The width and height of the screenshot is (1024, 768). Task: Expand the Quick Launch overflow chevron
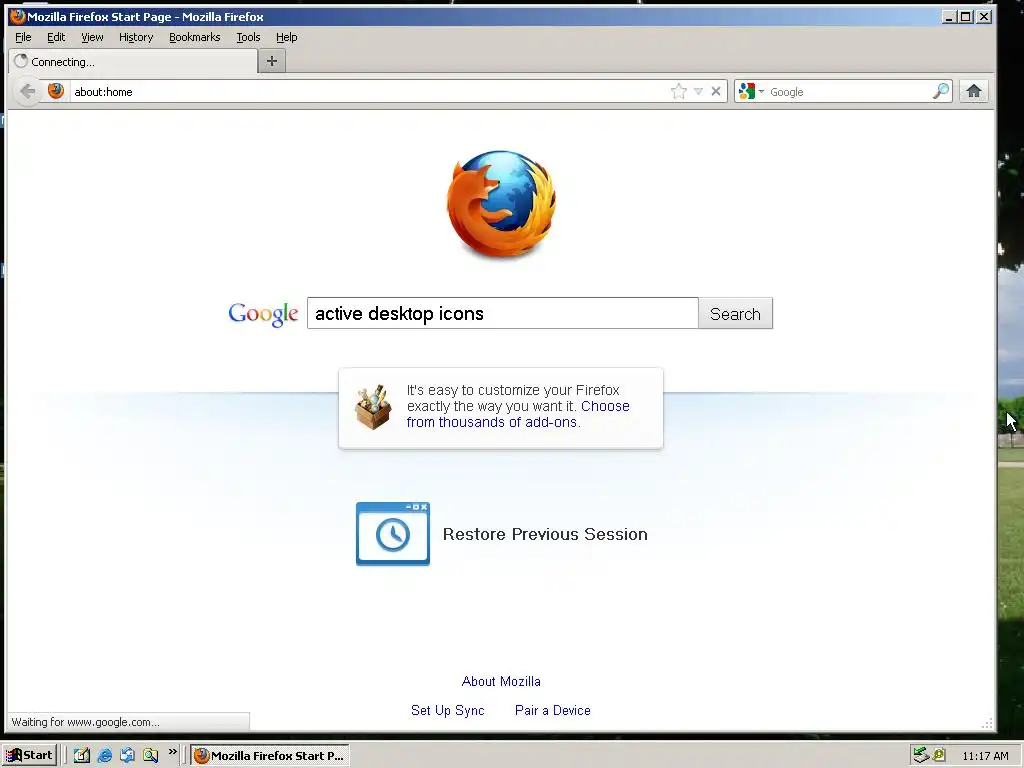(172, 752)
